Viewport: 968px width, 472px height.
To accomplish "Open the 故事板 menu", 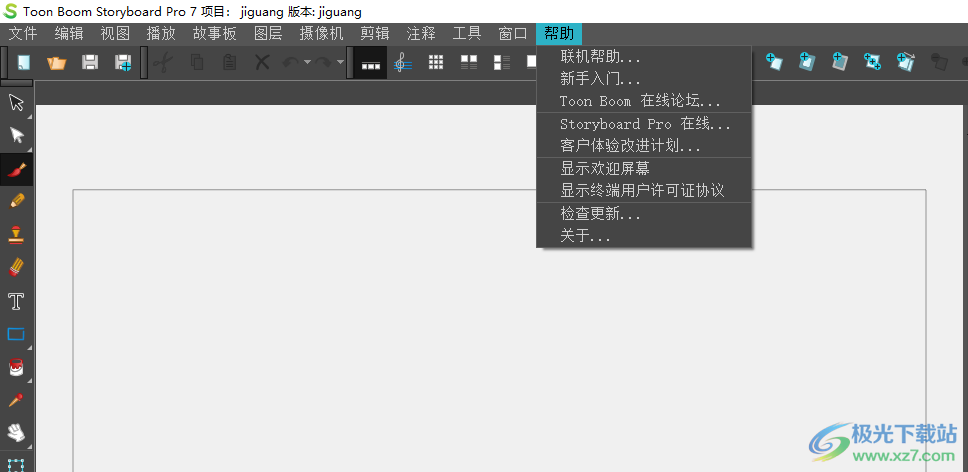I will pyautogui.click(x=214, y=33).
